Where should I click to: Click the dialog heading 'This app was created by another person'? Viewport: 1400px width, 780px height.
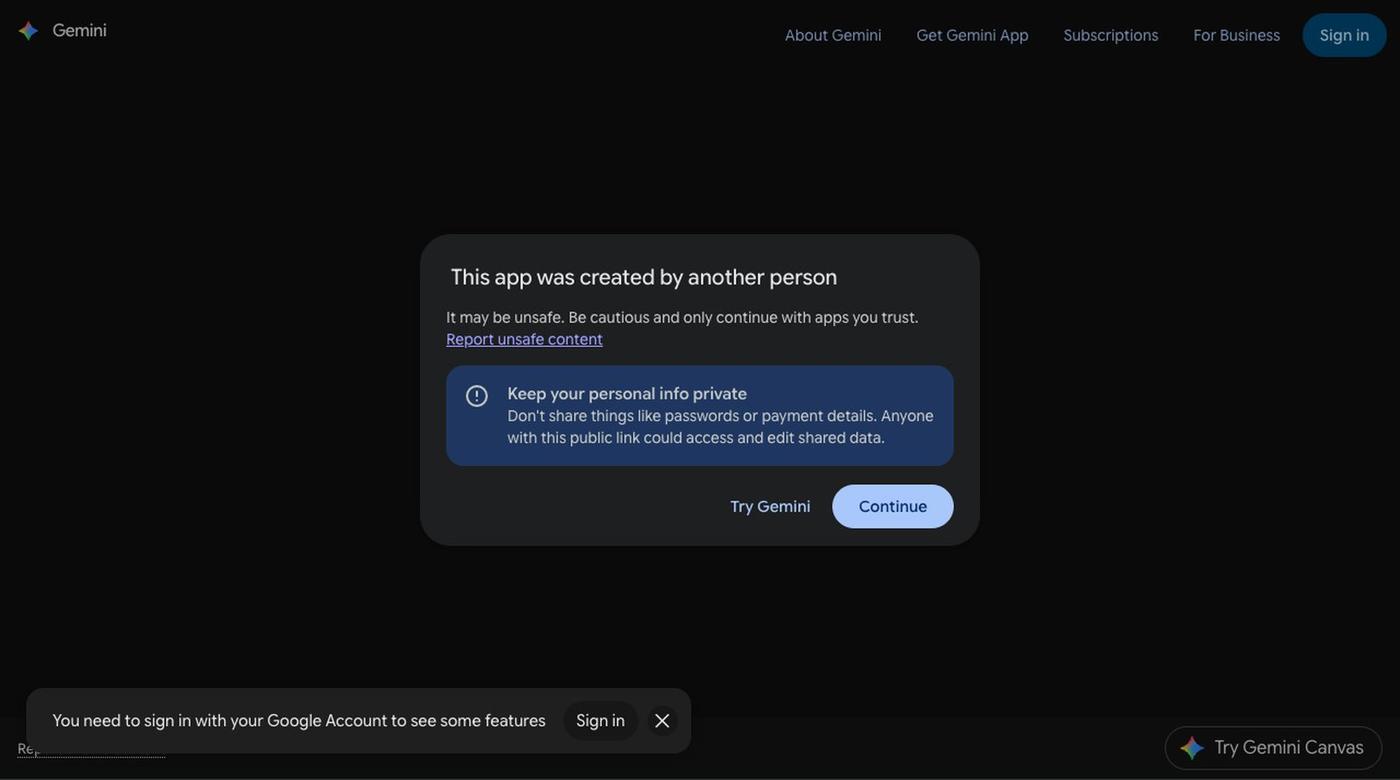tap(644, 277)
